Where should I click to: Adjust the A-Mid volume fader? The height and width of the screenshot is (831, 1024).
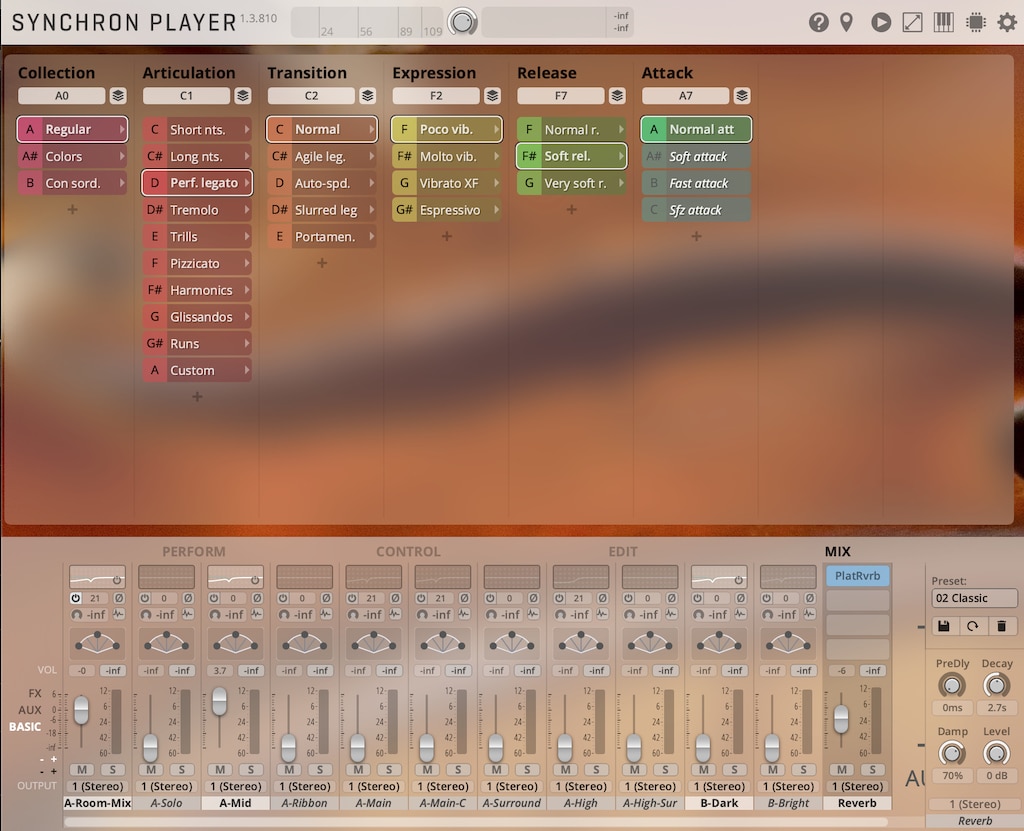click(x=219, y=700)
